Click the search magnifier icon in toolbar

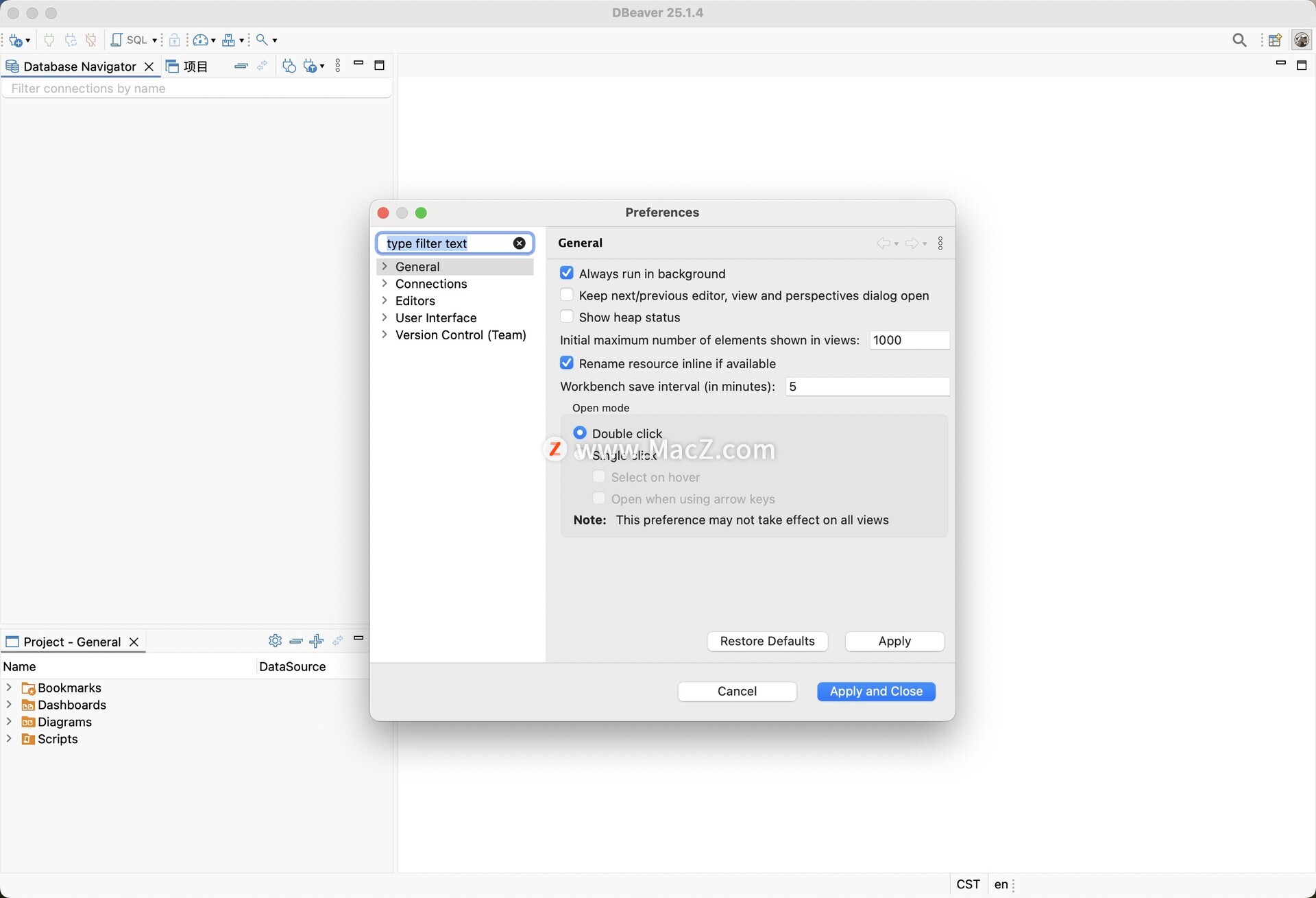[262, 40]
